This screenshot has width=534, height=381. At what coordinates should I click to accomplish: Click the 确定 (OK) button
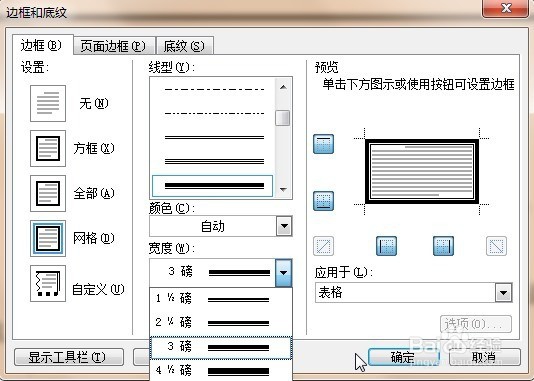404,357
